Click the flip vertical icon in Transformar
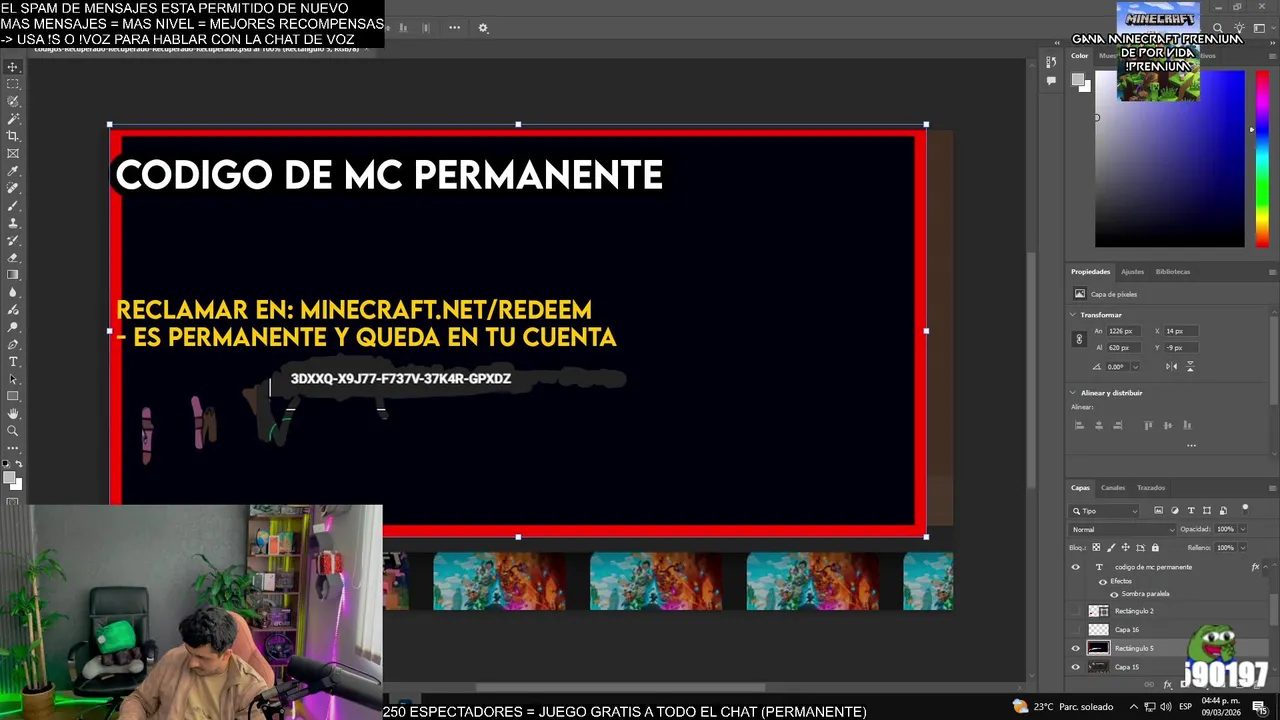This screenshot has width=1280, height=720. [1190, 366]
